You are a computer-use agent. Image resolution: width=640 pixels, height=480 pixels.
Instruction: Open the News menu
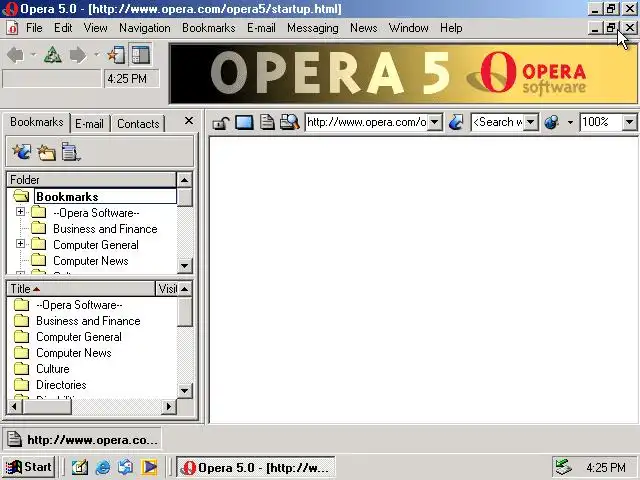pos(363,28)
